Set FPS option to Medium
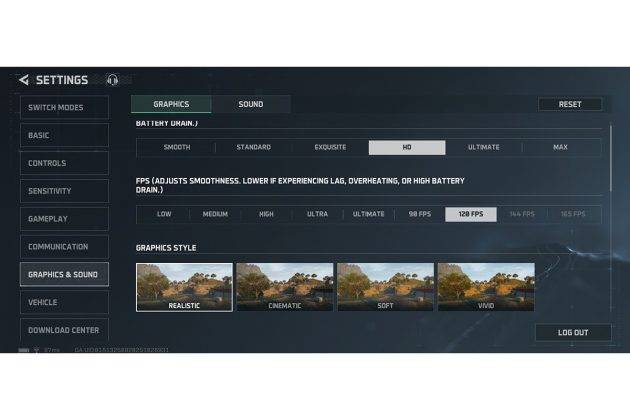This screenshot has width=630, height=420. pos(215,214)
